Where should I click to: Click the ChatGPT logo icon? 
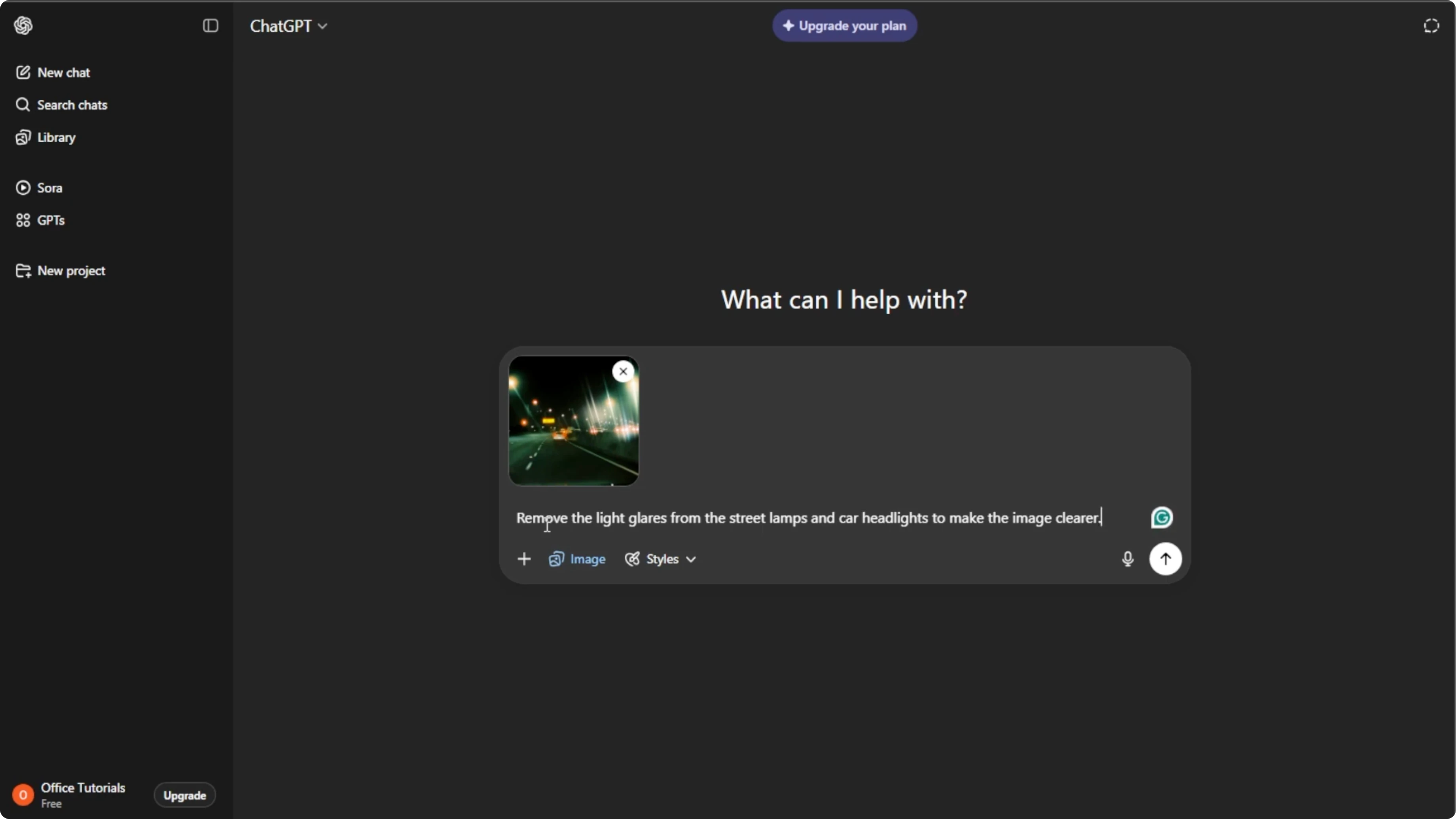[23, 25]
